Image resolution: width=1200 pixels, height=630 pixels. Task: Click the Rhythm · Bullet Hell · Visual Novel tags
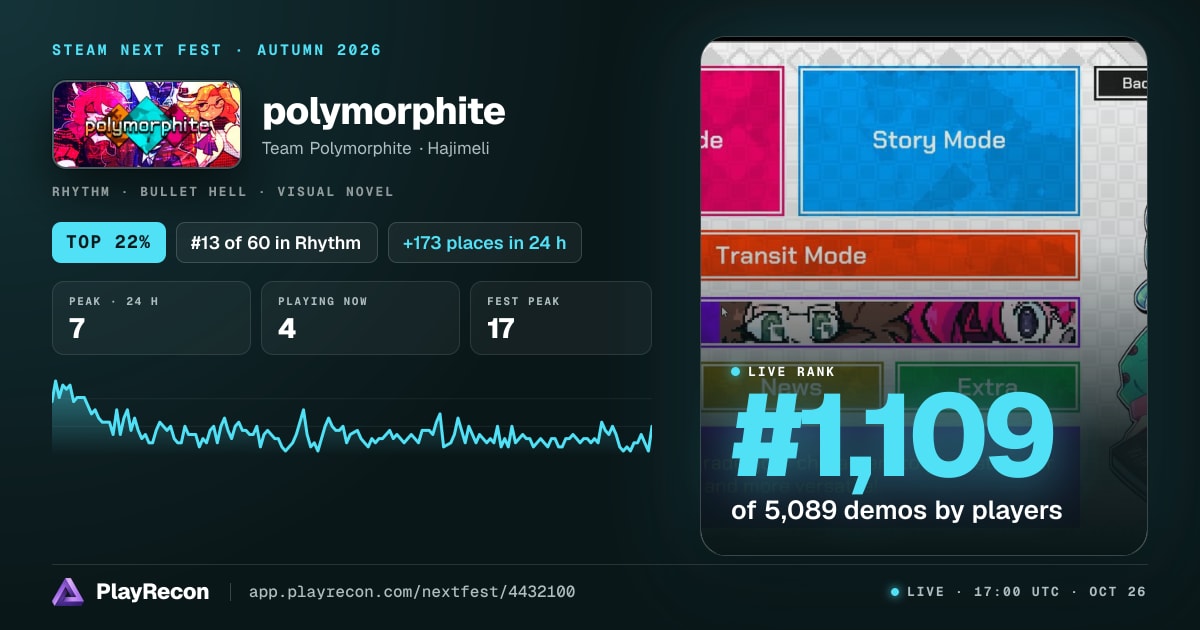[223, 191]
